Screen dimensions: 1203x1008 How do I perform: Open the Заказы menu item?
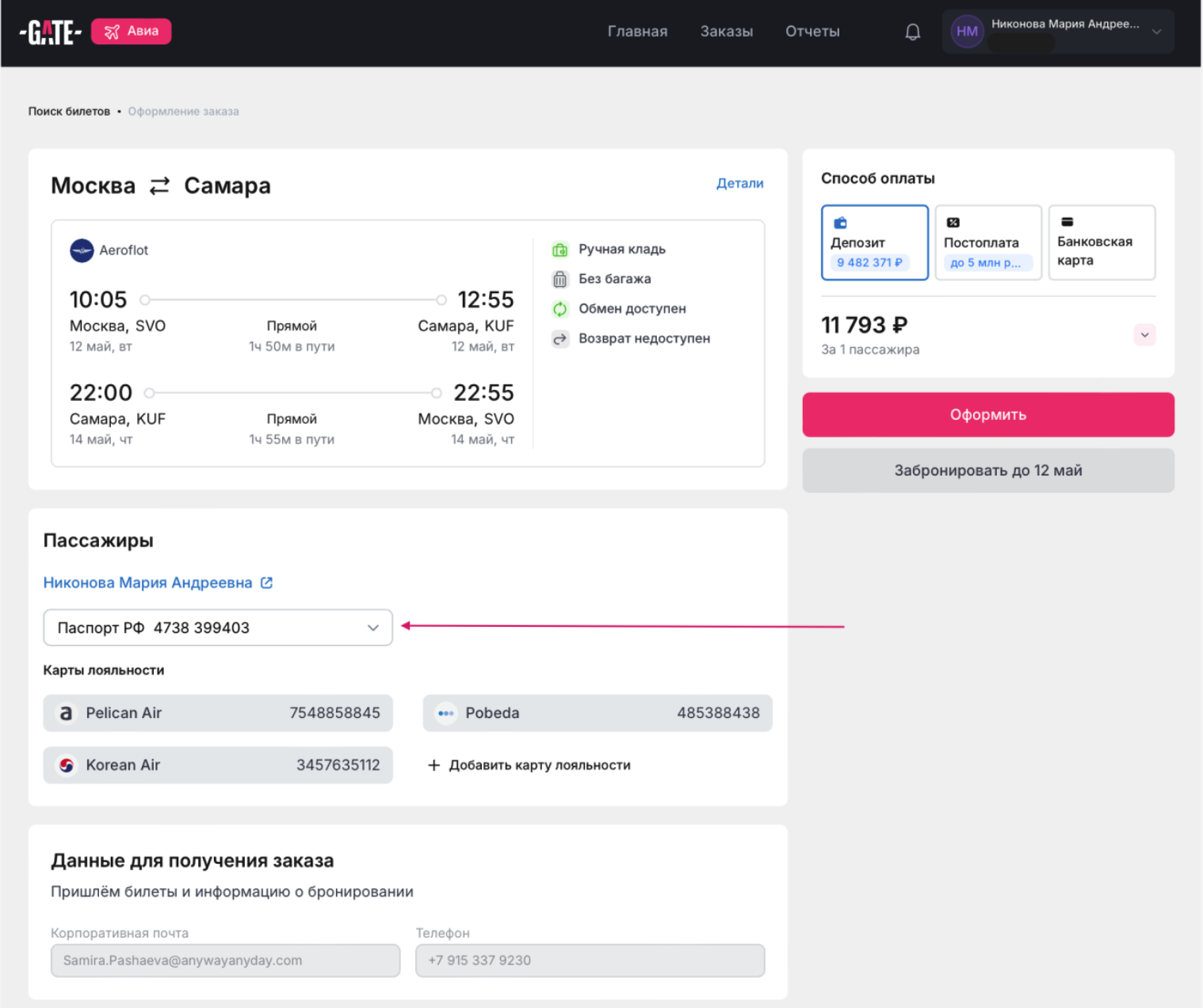coord(726,32)
